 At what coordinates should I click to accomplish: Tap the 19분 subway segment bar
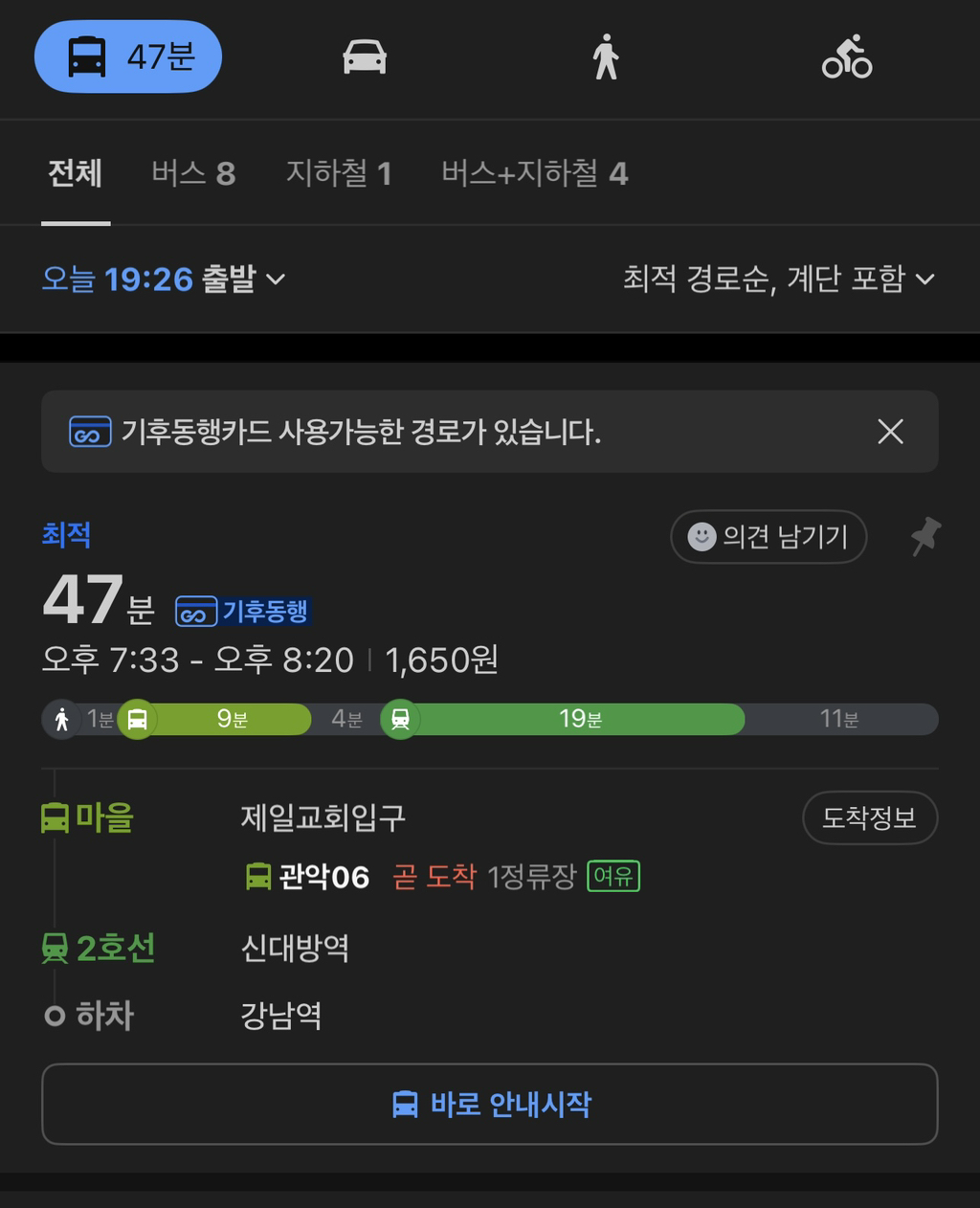click(x=580, y=719)
